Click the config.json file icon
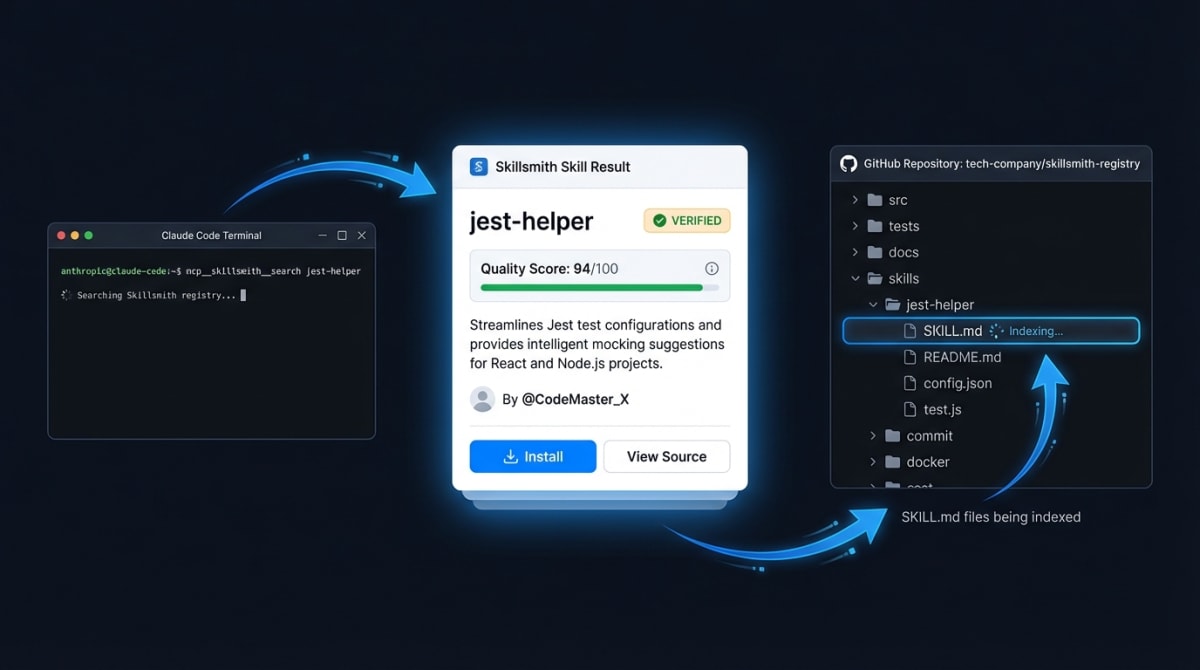 click(x=910, y=383)
